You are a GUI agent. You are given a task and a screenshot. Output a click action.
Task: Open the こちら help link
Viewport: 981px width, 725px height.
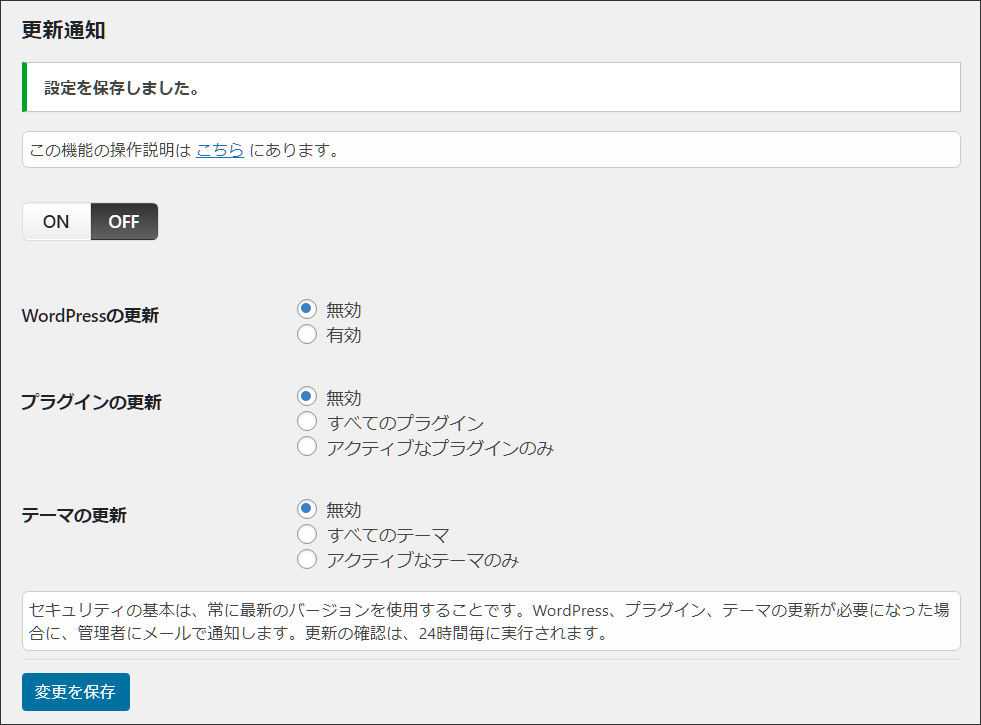click(220, 151)
